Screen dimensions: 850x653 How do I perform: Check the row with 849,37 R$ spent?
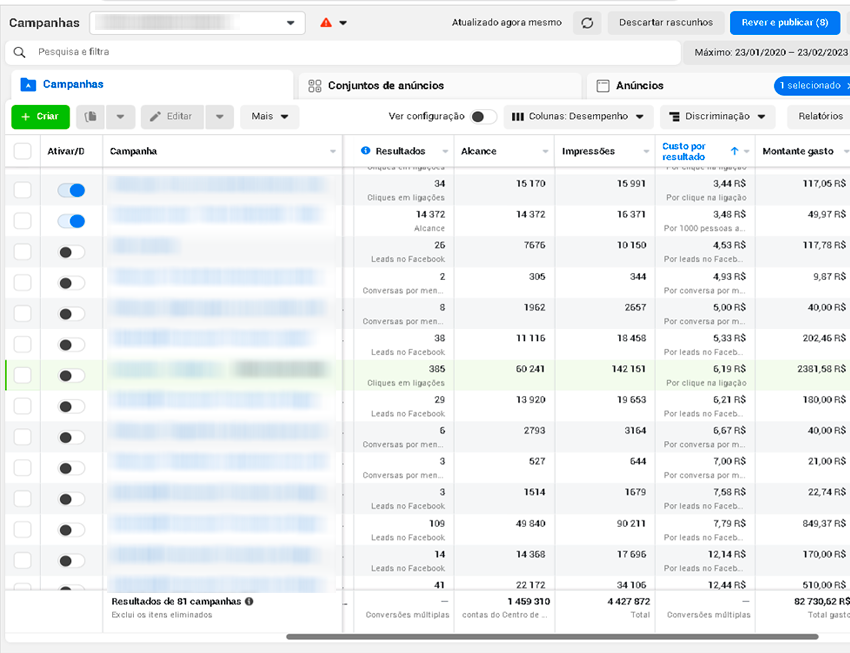[22, 529]
